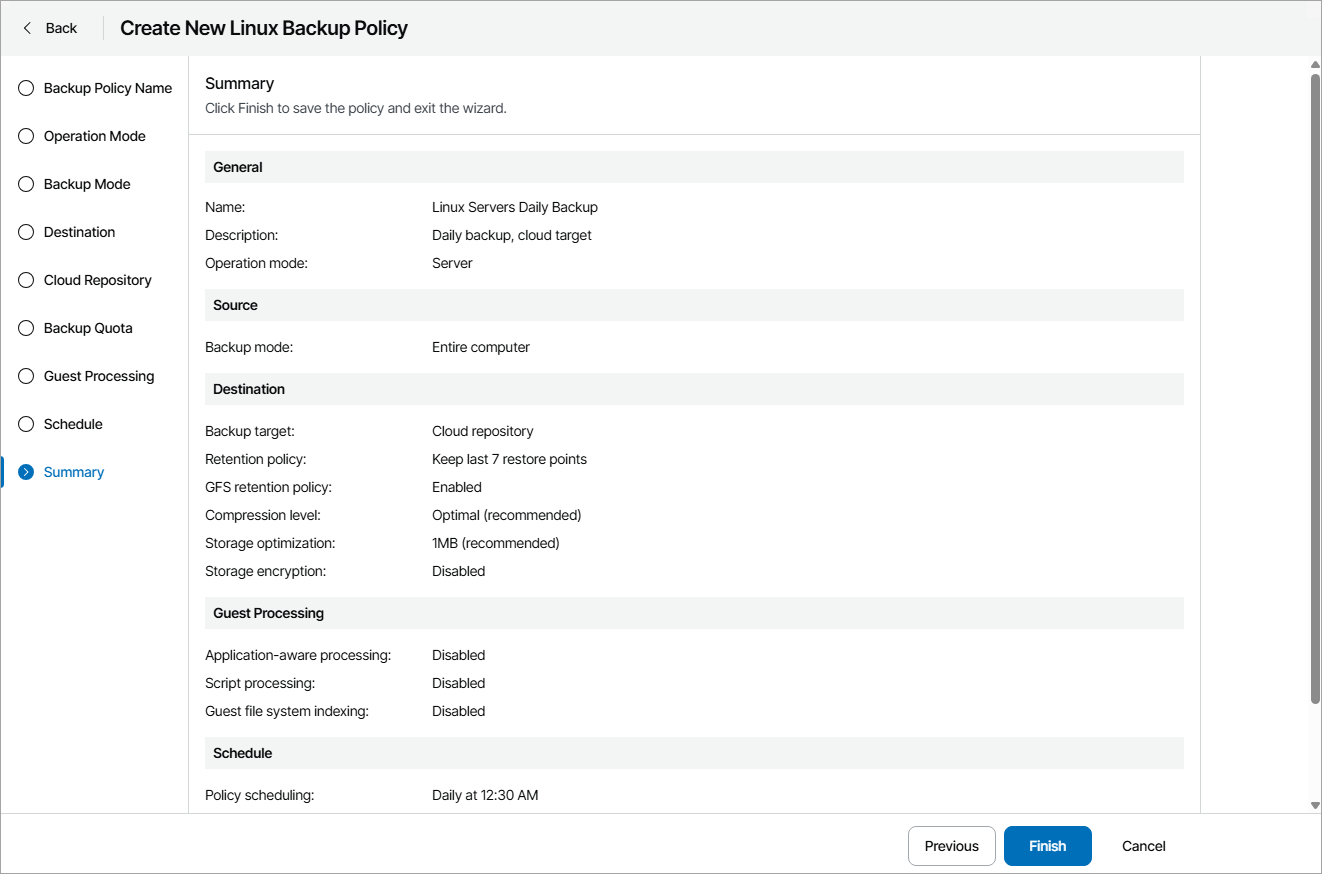Select the Destination step circle
This screenshot has height=874, width=1322.
(26, 232)
